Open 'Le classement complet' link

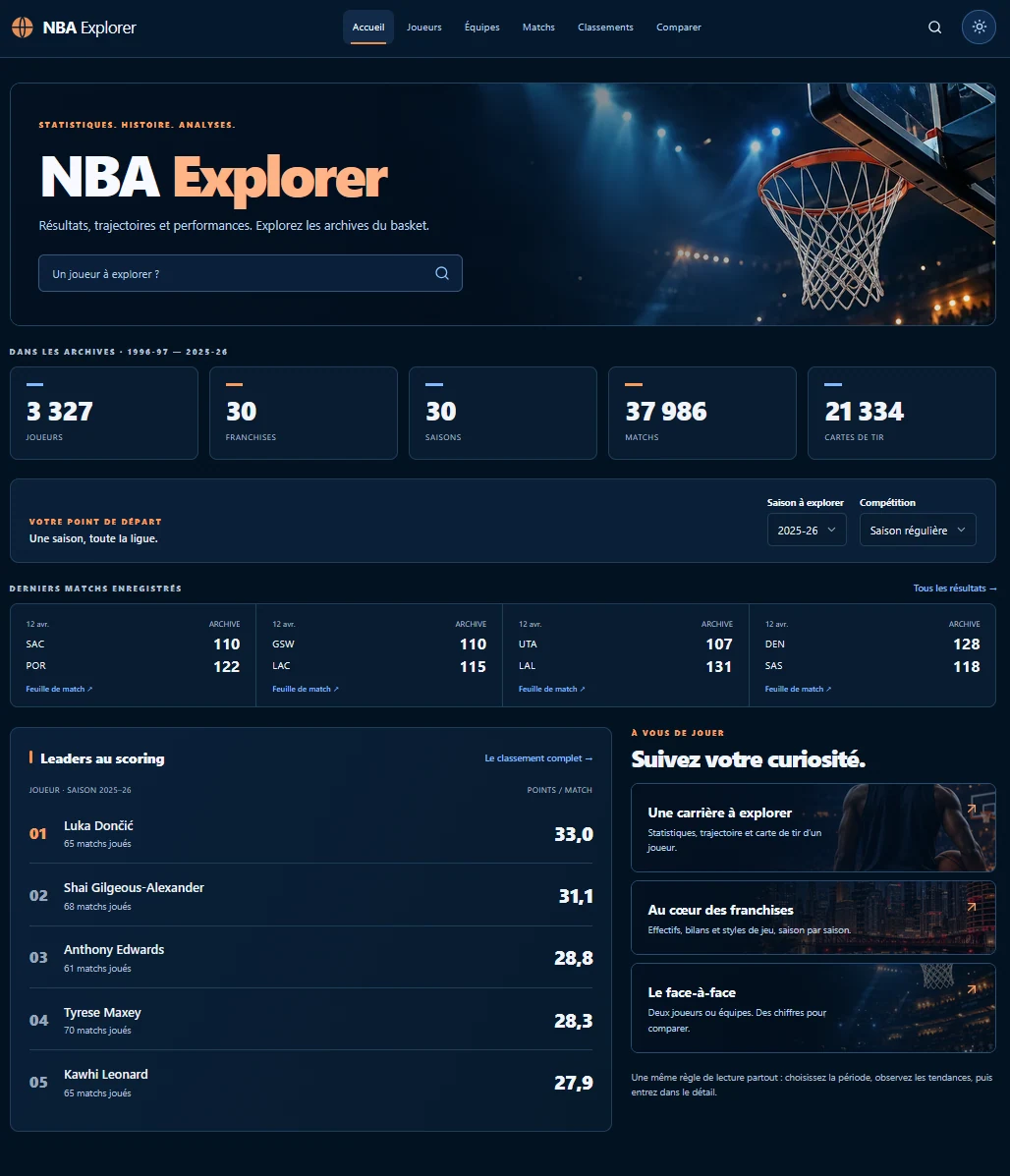pos(538,758)
